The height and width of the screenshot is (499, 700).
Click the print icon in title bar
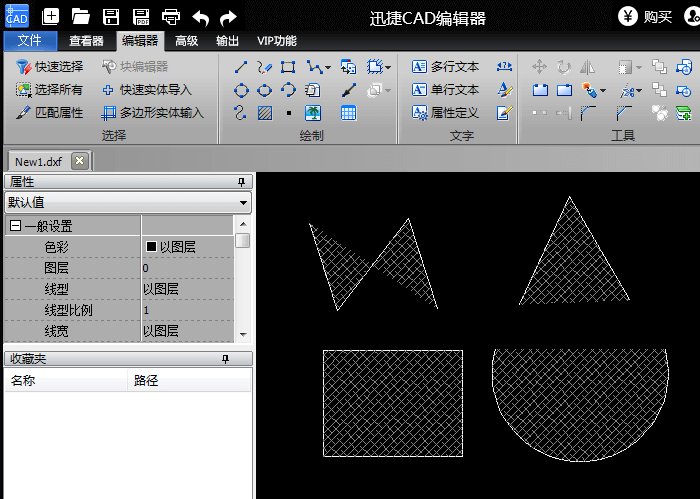(171, 16)
